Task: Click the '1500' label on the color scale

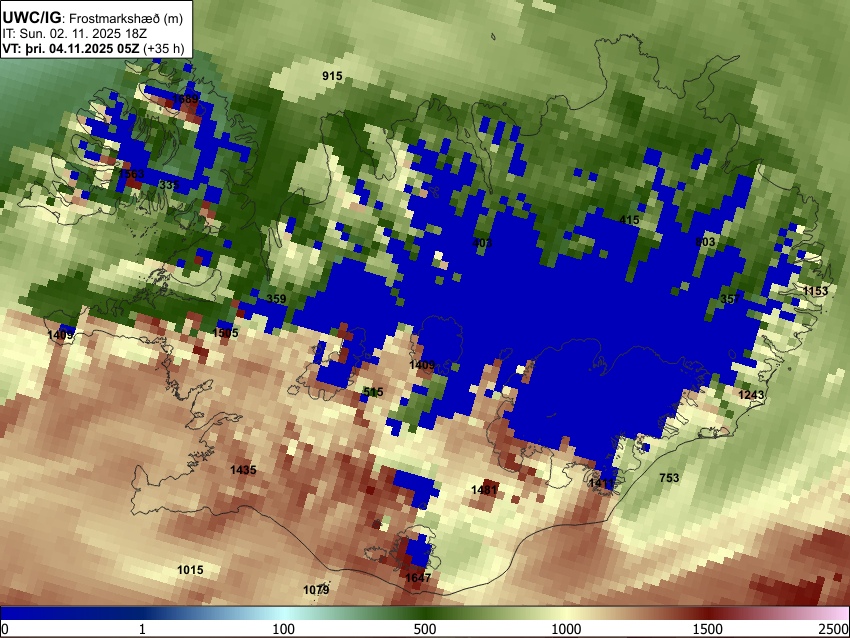Action: [x=708, y=629]
